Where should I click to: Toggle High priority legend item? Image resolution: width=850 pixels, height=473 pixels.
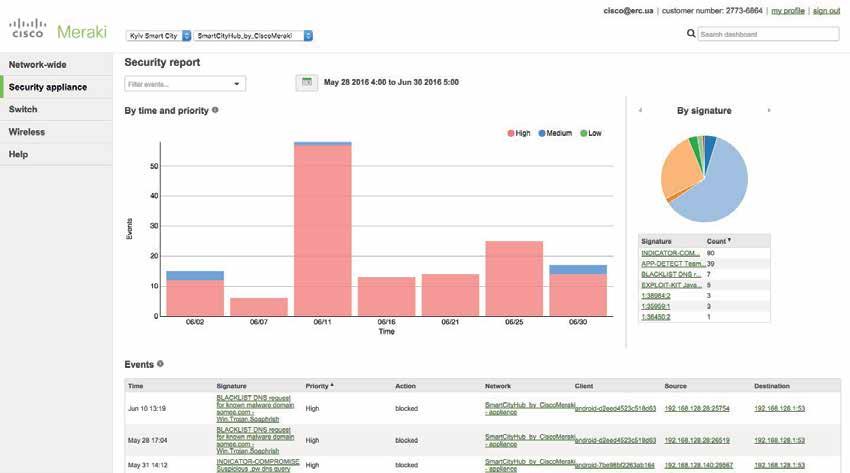click(x=519, y=133)
